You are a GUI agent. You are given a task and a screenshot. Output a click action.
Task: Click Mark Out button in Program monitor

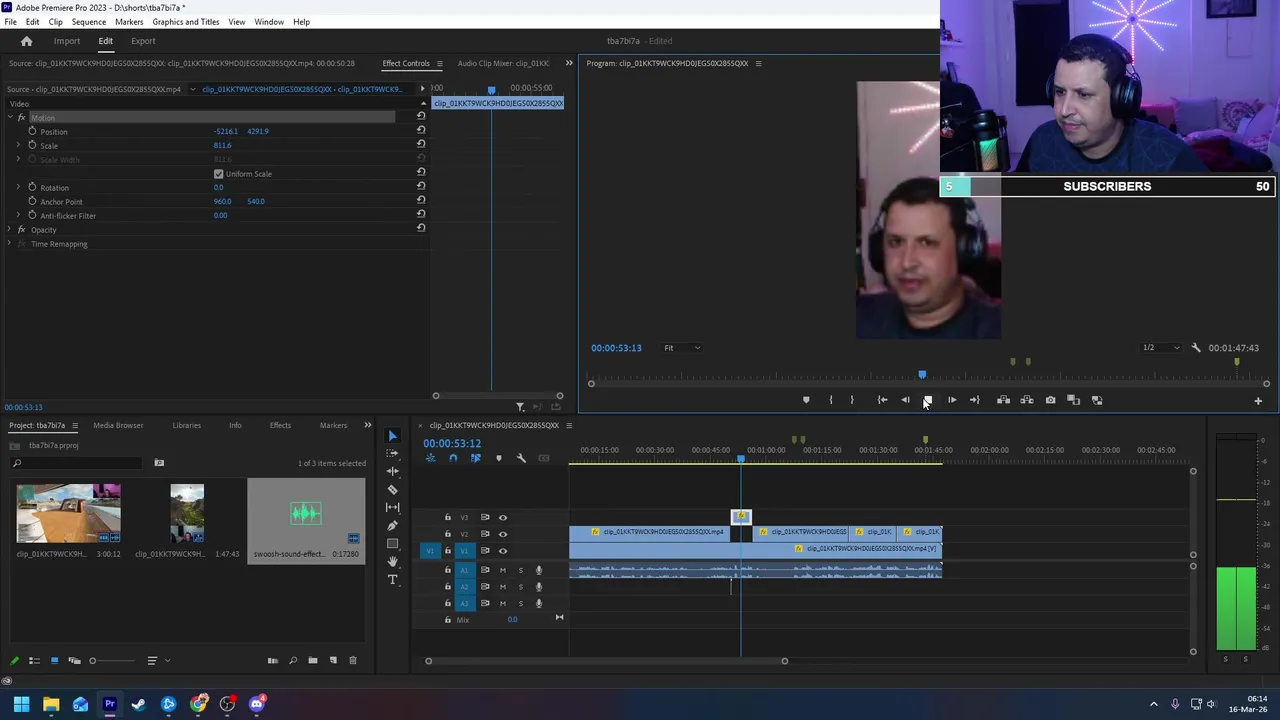pos(852,400)
